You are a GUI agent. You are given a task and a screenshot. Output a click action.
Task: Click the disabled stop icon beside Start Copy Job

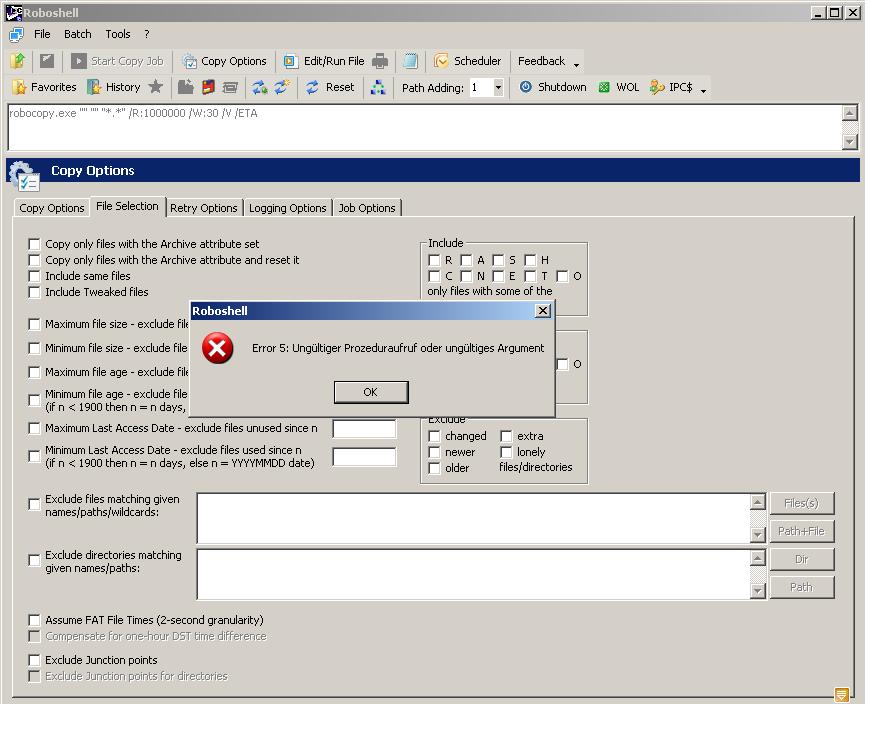[47, 61]
